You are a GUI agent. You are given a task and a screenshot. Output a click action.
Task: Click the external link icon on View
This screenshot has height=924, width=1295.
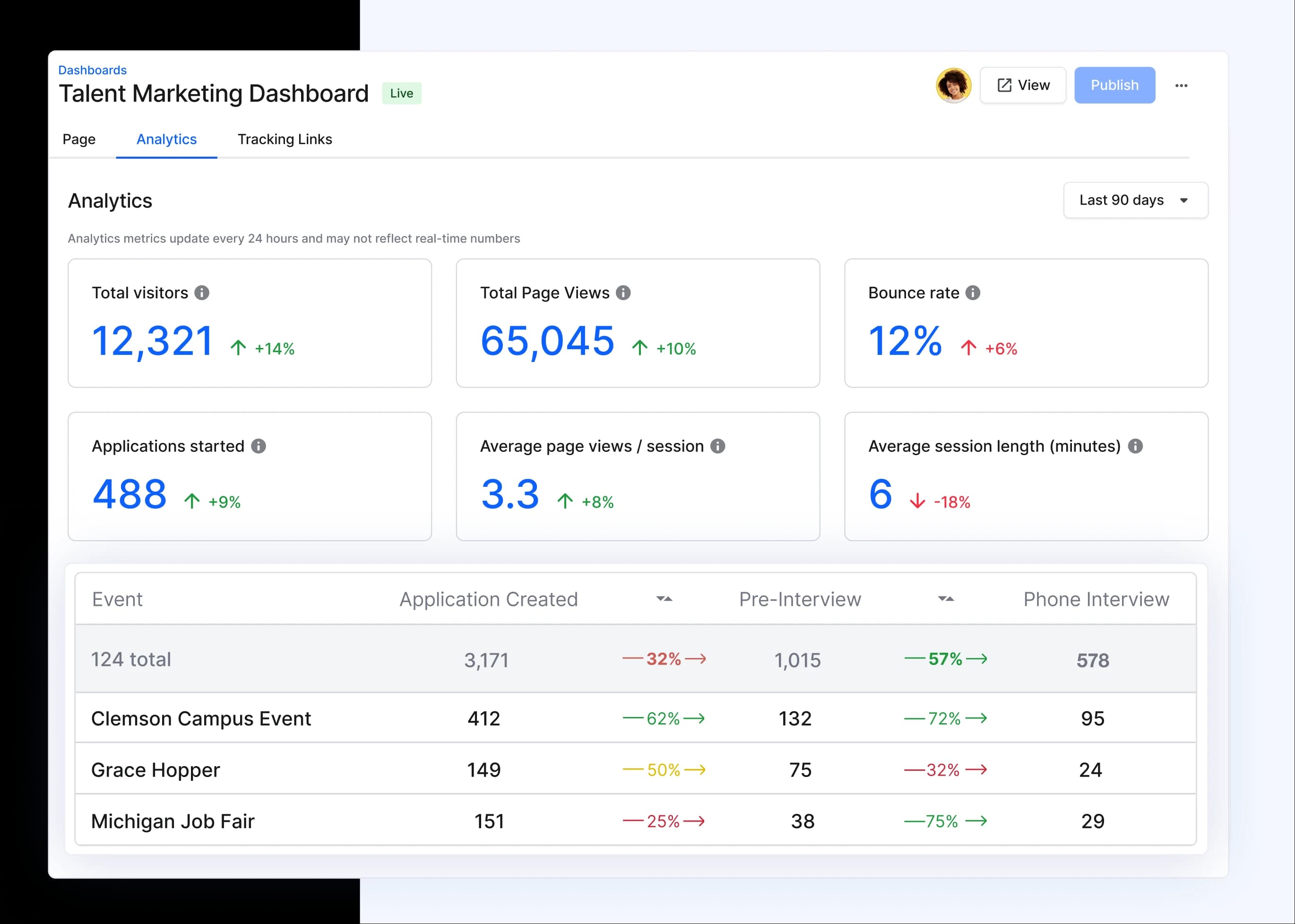click(x=1004, y=85)
